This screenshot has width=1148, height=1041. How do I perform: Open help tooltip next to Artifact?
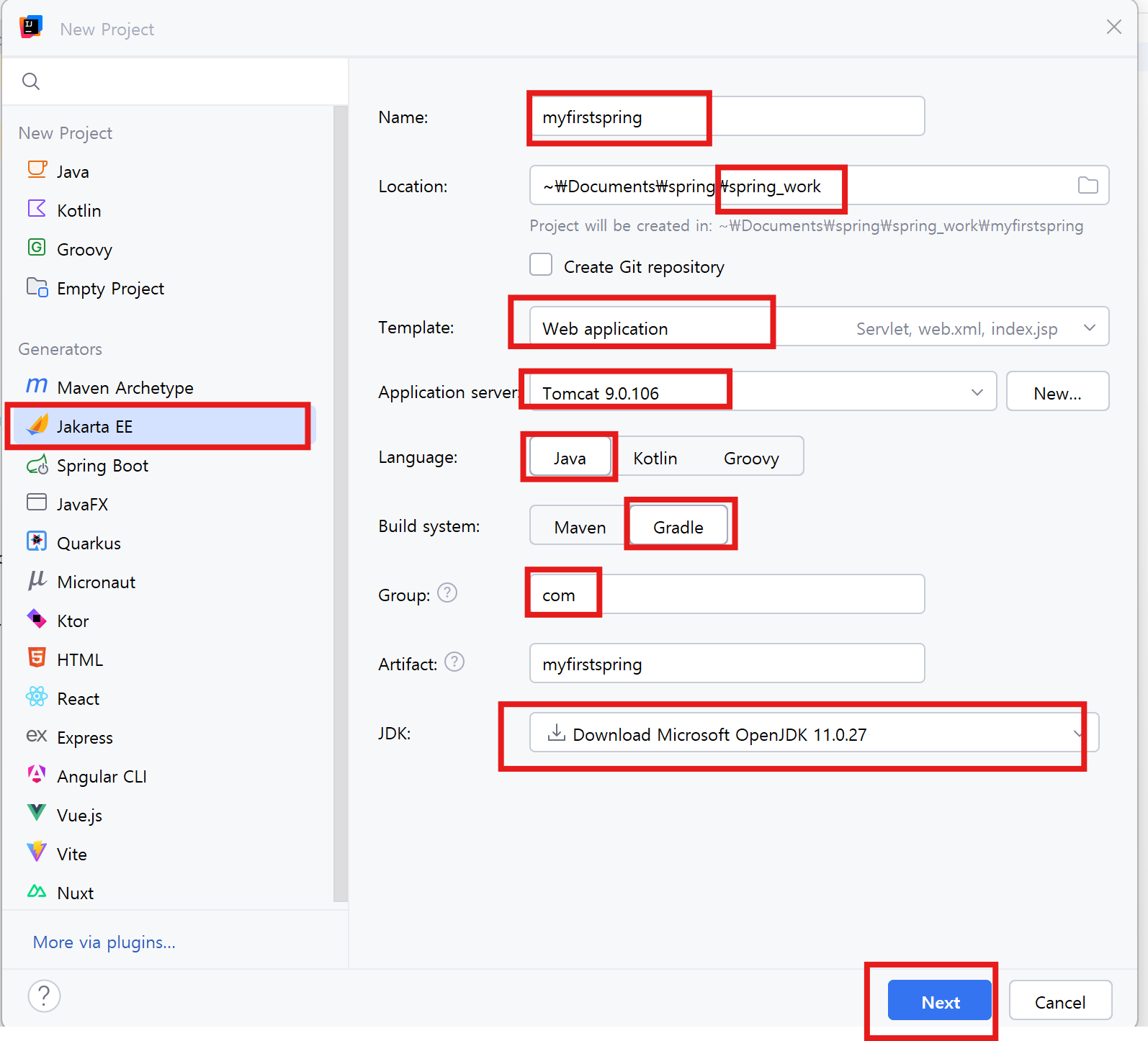point(454,662)
